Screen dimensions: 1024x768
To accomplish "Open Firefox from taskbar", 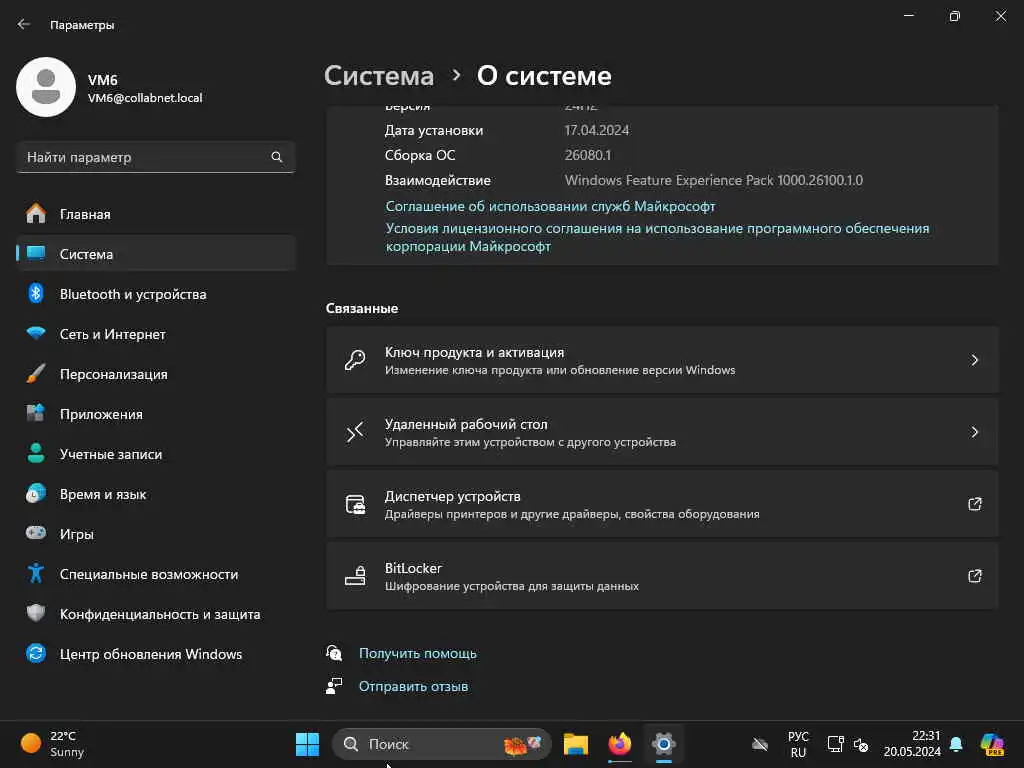I will tap(619, 744).
